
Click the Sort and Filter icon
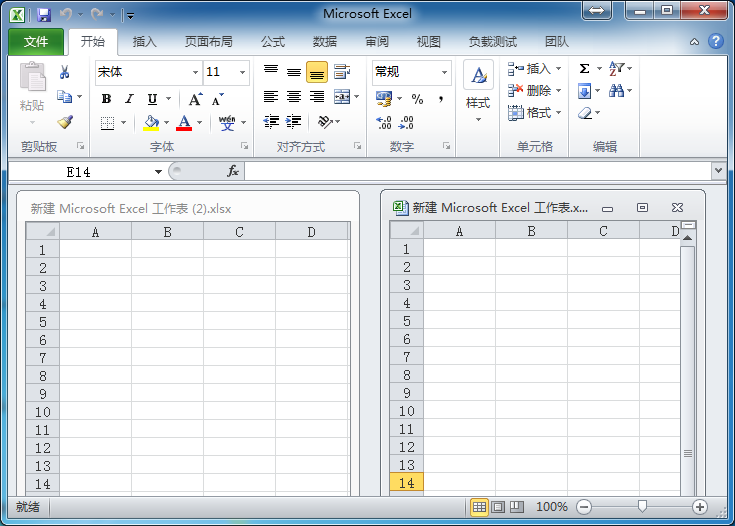(x=616, y=68)
